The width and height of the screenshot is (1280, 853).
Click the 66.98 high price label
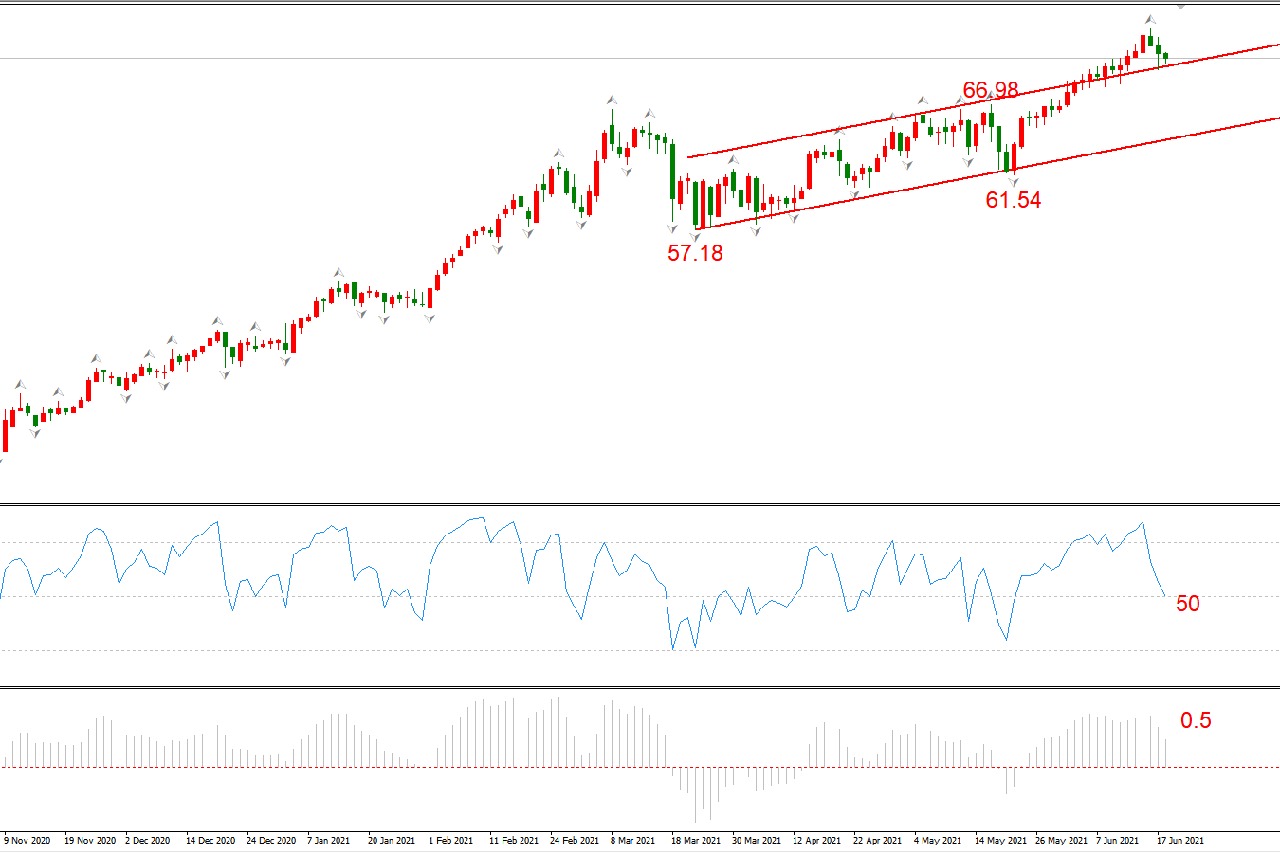click(x=989, y=90)
